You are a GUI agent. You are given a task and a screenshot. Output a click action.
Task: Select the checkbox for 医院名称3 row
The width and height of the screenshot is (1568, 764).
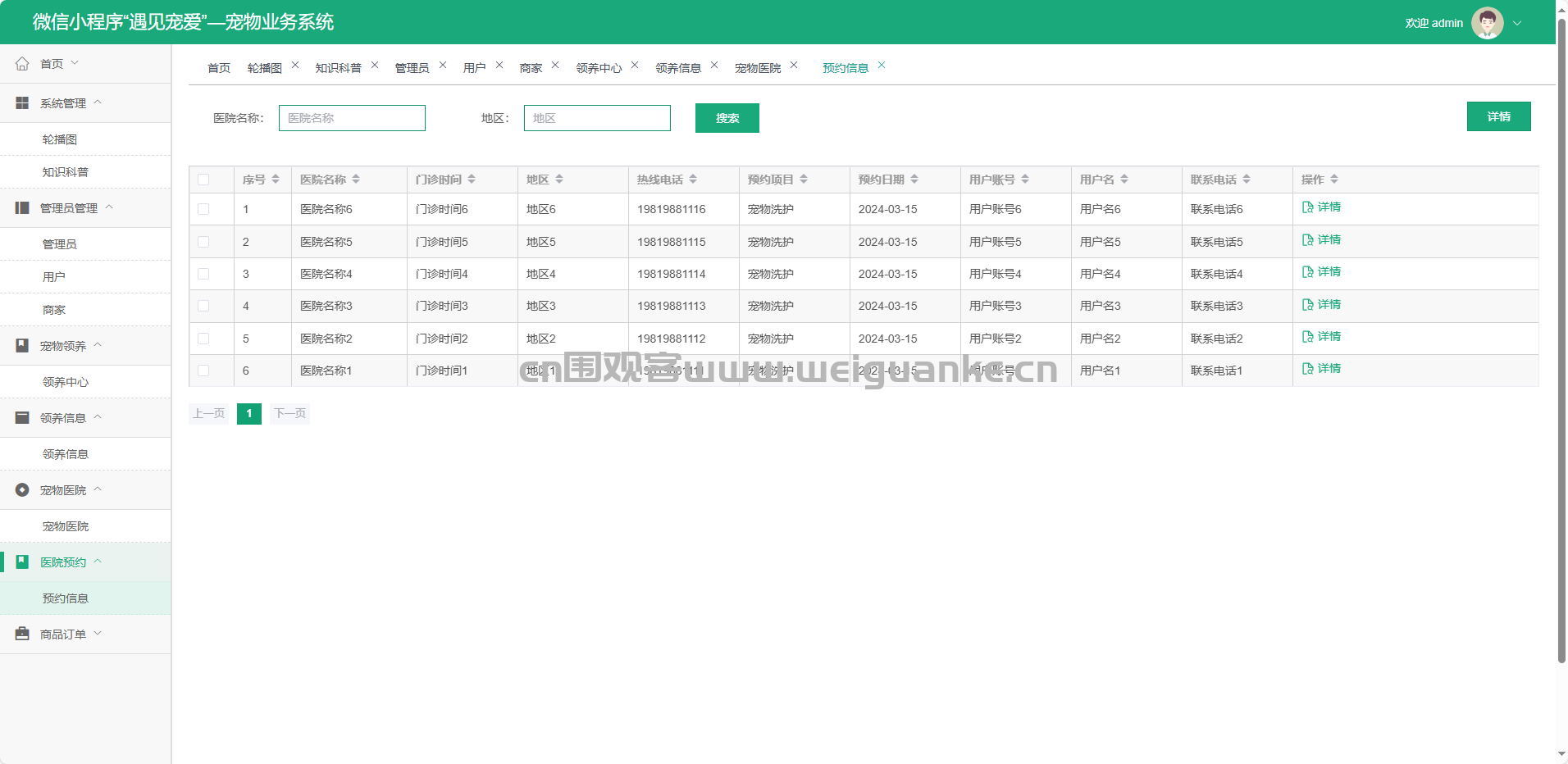[x=203, y=306]
